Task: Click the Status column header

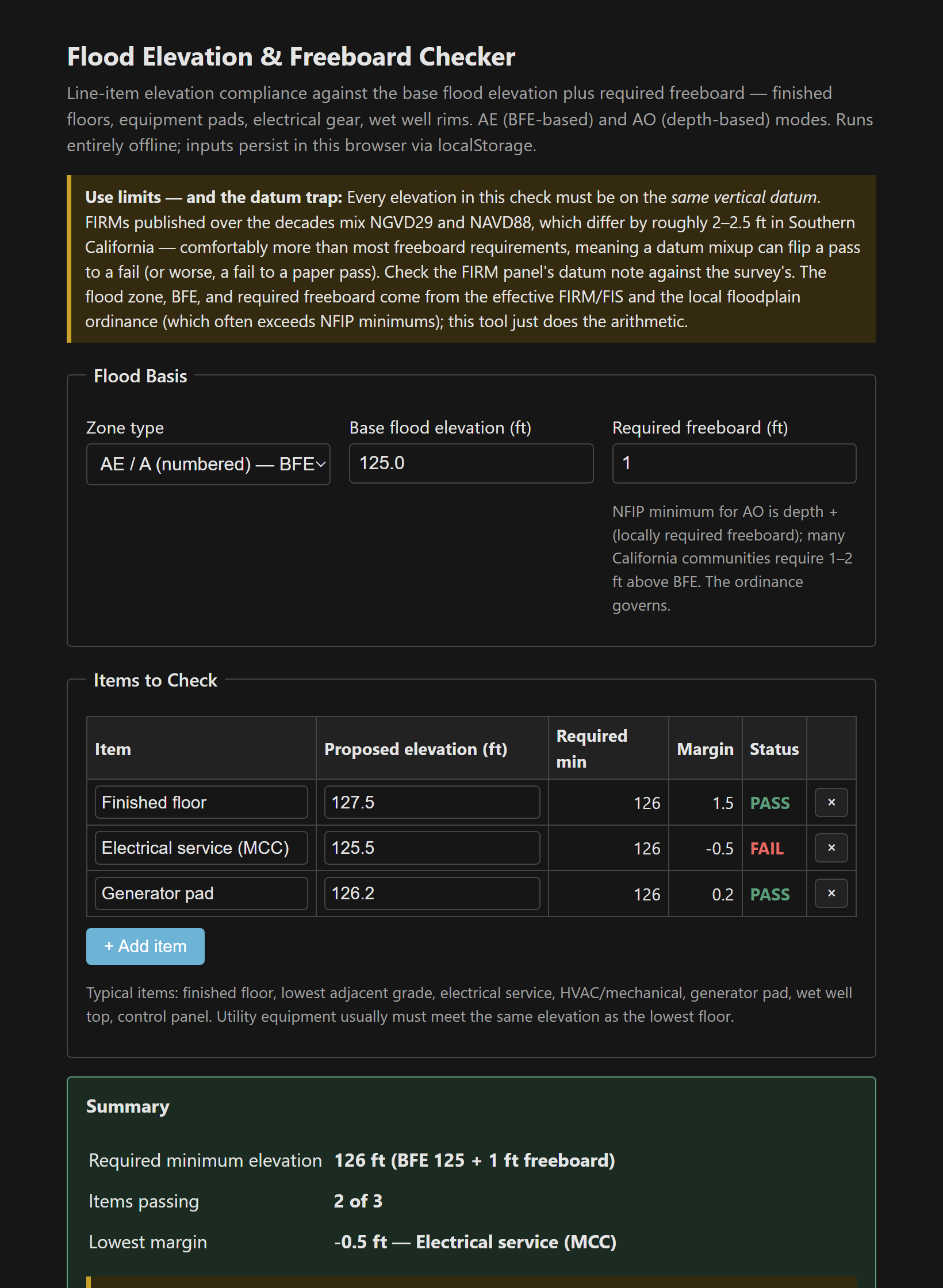Action: coord(774,749)
